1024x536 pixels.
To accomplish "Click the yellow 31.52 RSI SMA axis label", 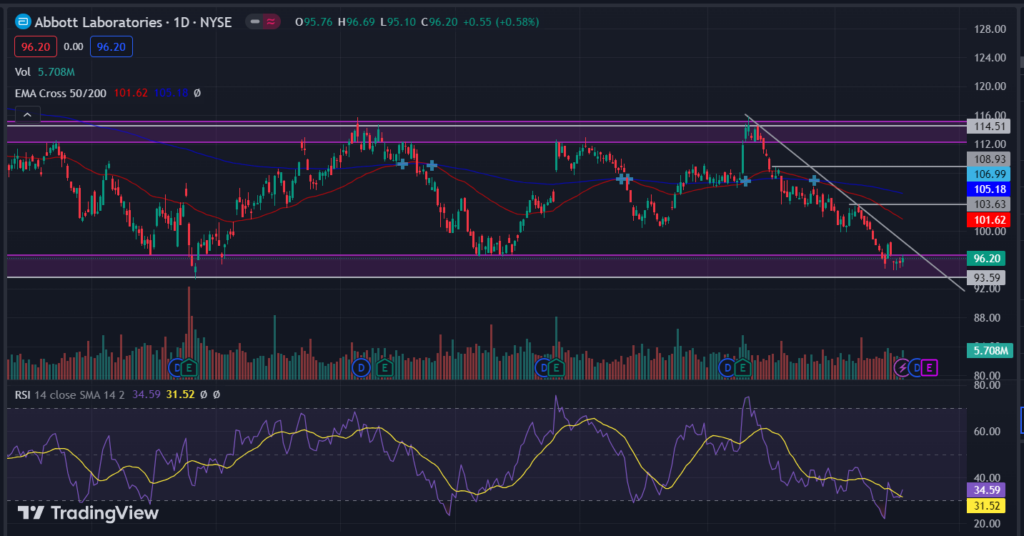I will pyautogui.click(x=986, y=505).
